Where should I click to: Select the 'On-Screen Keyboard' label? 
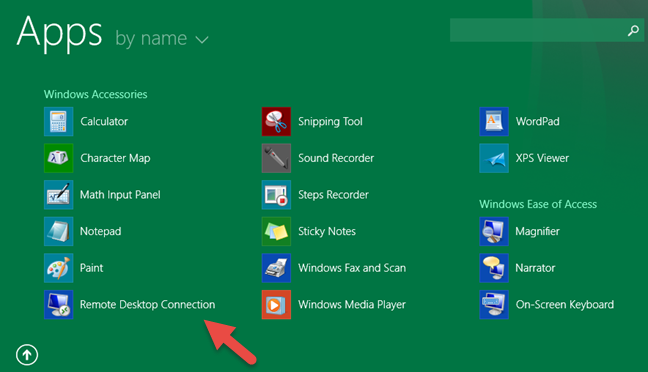[565, 305]
